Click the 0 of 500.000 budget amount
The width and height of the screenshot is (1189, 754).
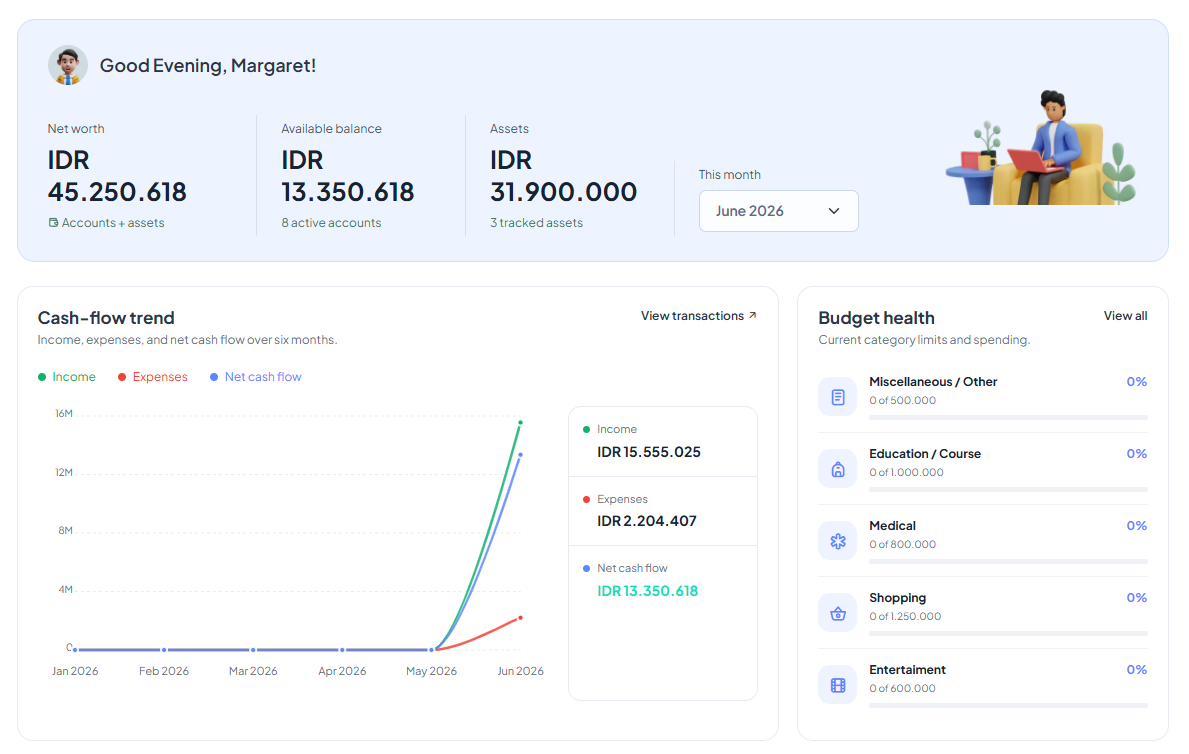[902, 401]
